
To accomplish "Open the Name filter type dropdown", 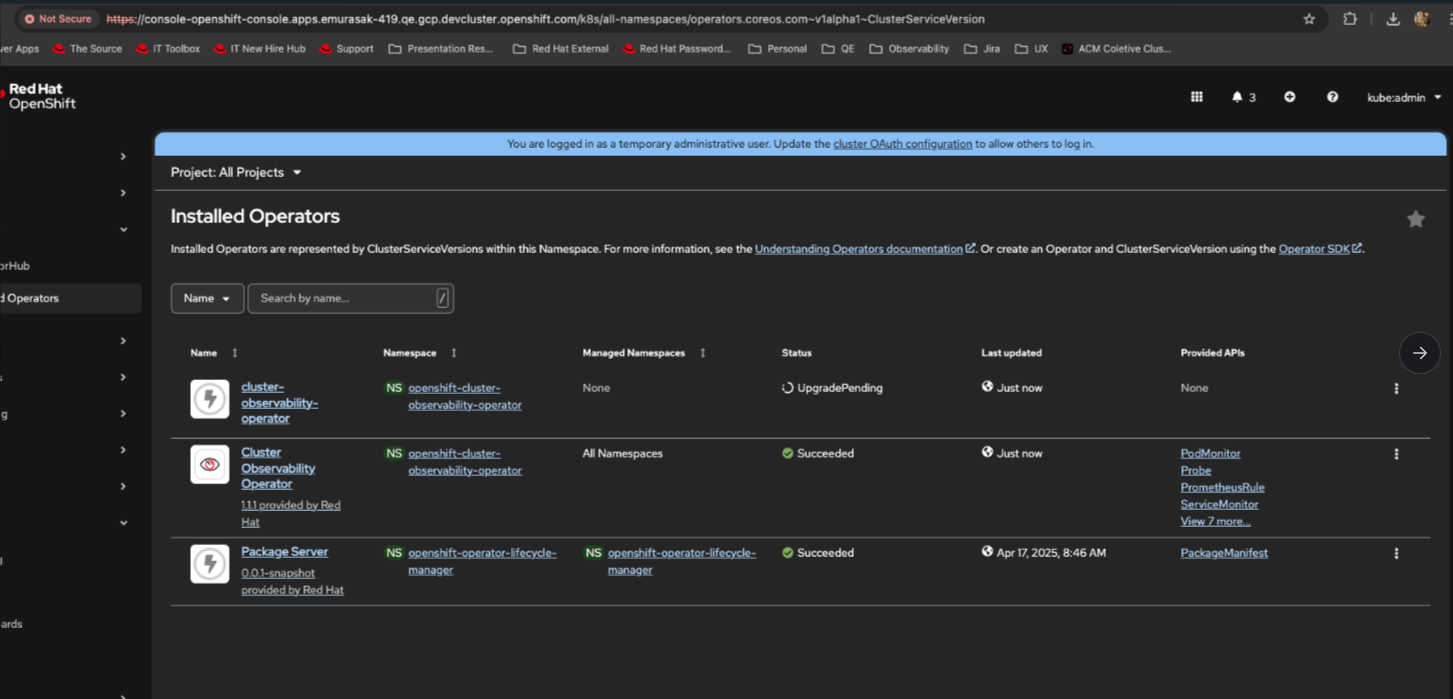I will click(x=207, y=298).
